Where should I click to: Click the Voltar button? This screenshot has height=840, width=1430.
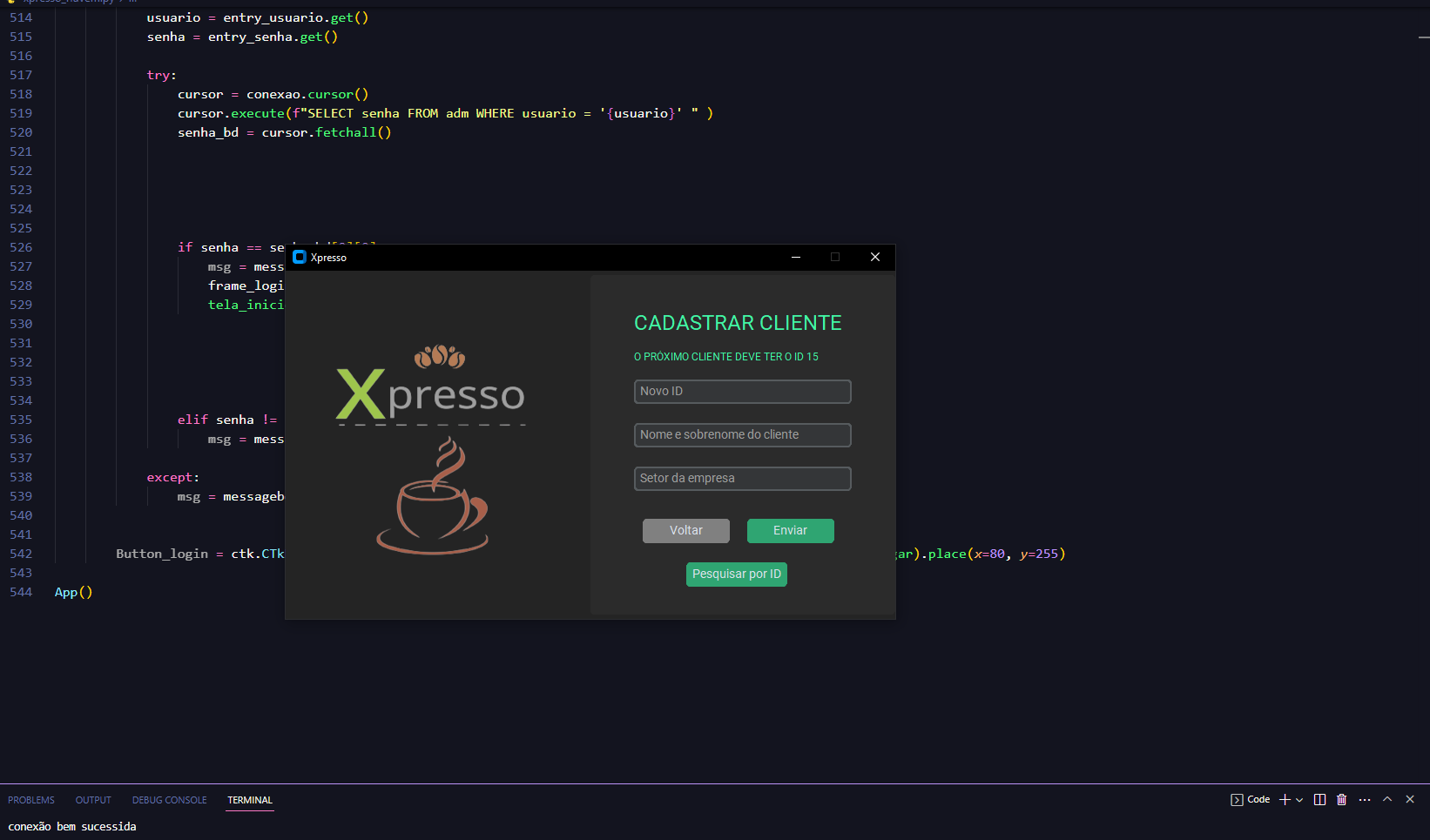click(x=685, y=530)
